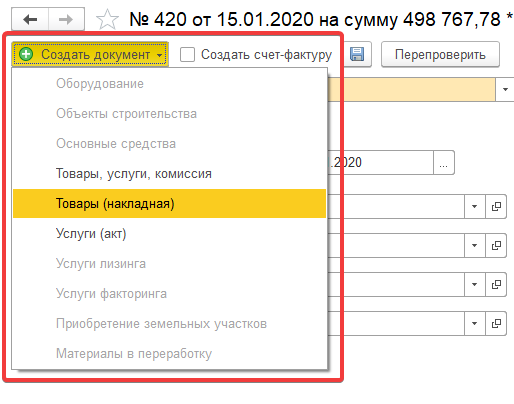Choose Материалы в переработку entry

click(169, 354)
